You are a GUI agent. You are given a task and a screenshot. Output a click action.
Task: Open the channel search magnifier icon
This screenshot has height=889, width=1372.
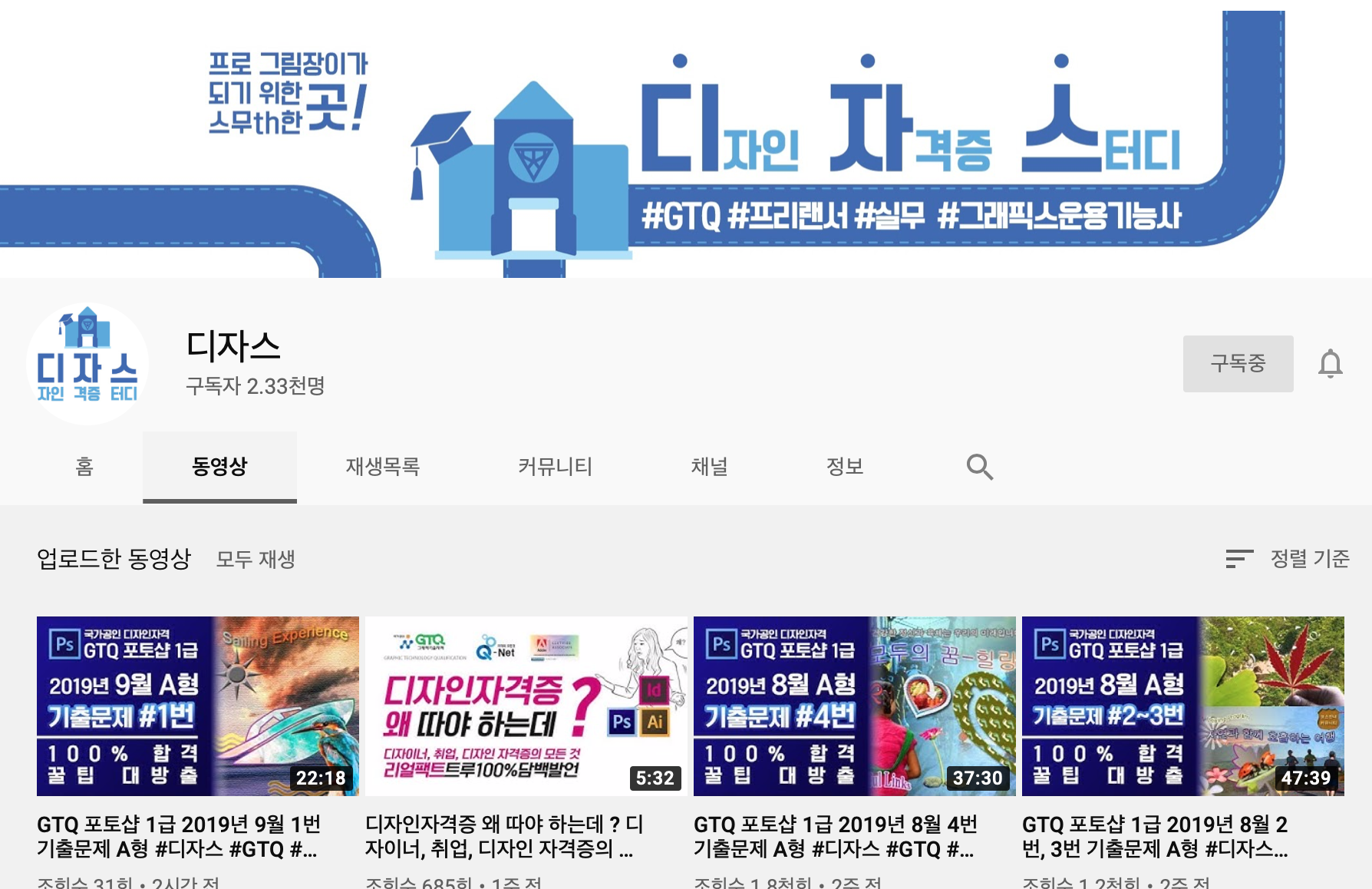[x=979, y=467]
